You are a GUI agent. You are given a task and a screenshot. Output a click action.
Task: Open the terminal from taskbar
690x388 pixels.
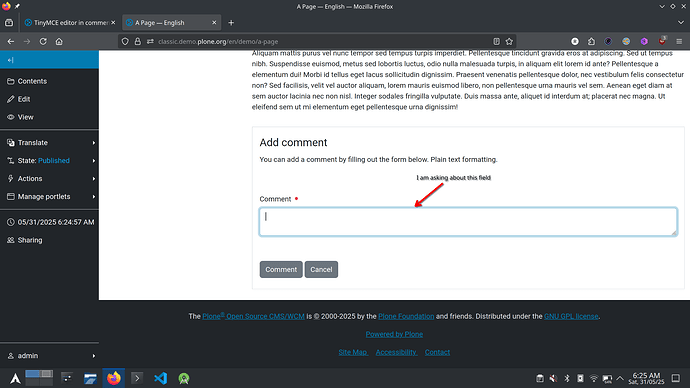point(137,378)
